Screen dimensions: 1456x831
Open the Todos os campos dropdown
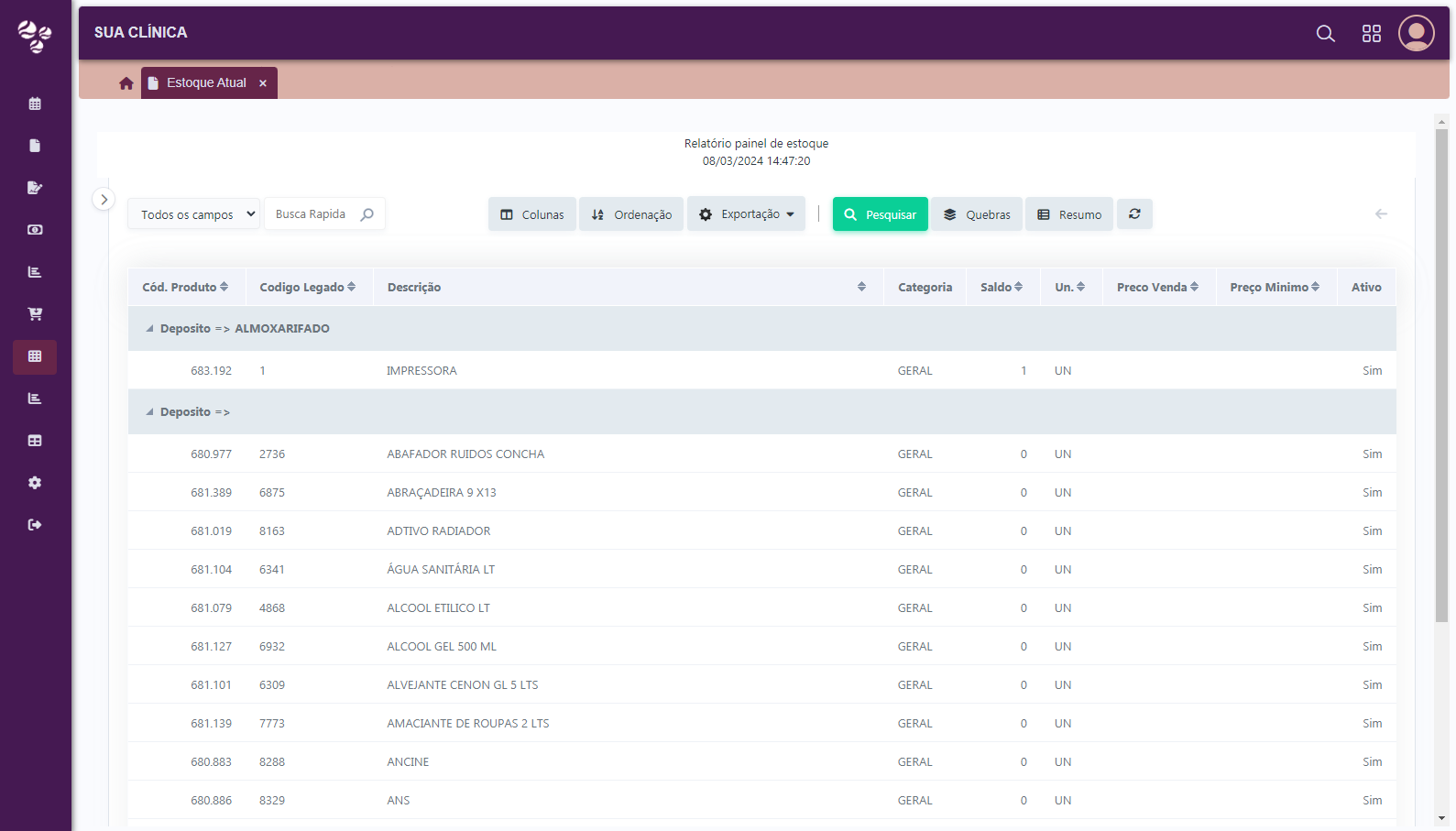[x=194, y=214]
